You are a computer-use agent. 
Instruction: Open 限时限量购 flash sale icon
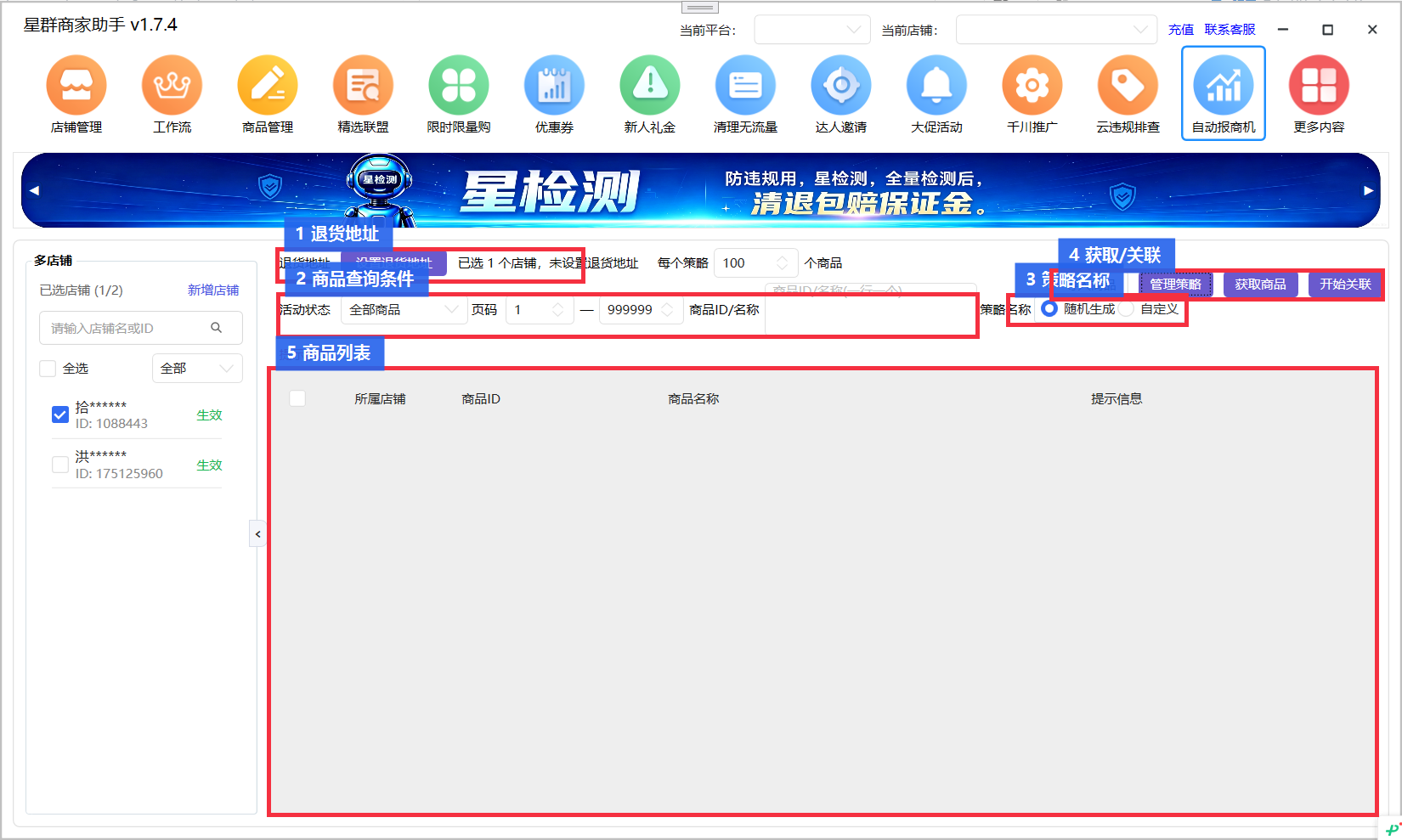(x=459, y=86)
